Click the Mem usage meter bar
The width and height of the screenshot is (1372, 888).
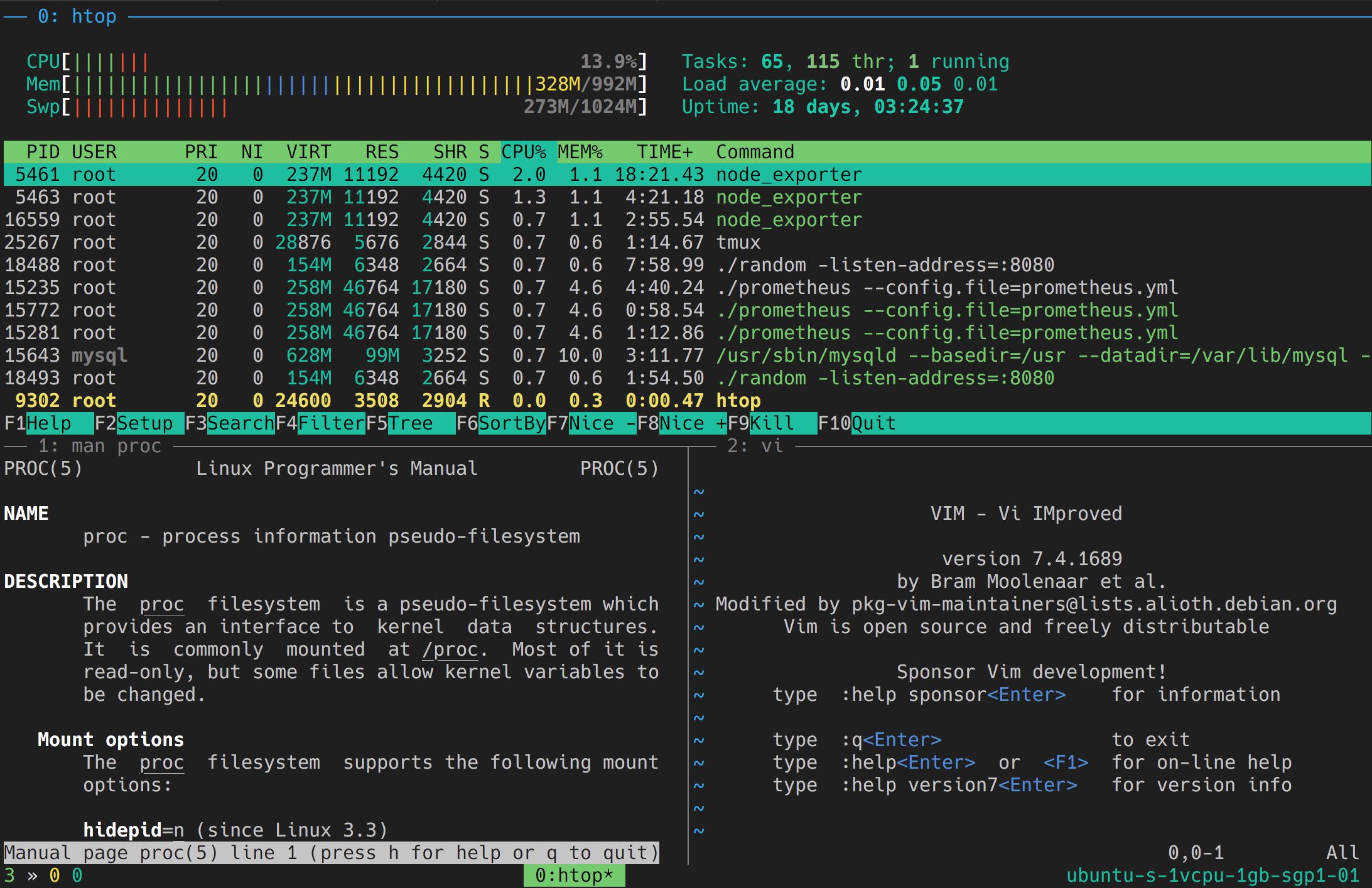[301, 84]
